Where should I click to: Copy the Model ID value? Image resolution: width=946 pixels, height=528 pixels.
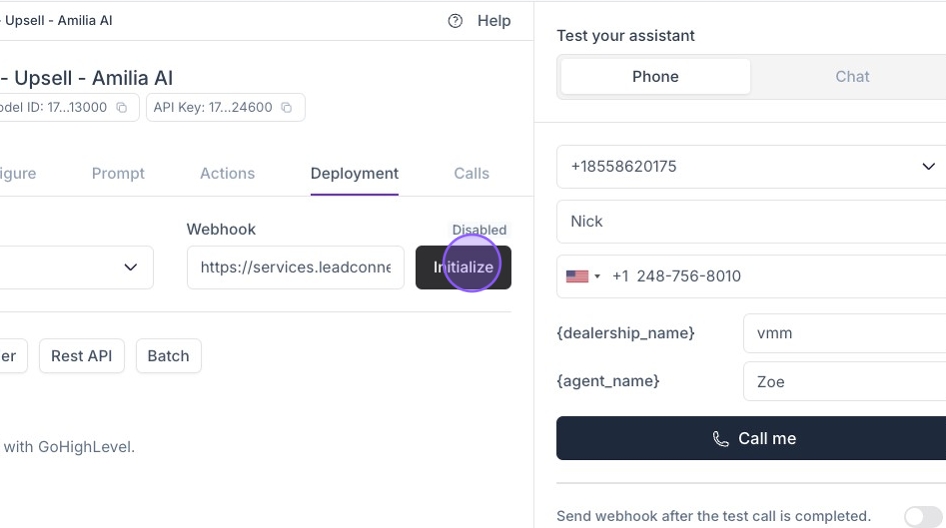tap(122, 108)
